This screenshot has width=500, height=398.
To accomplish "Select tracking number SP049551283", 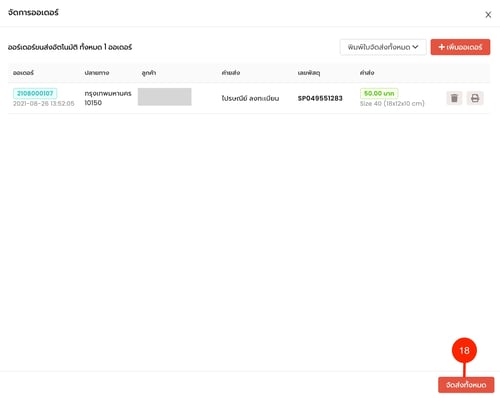I will point(320,98).
